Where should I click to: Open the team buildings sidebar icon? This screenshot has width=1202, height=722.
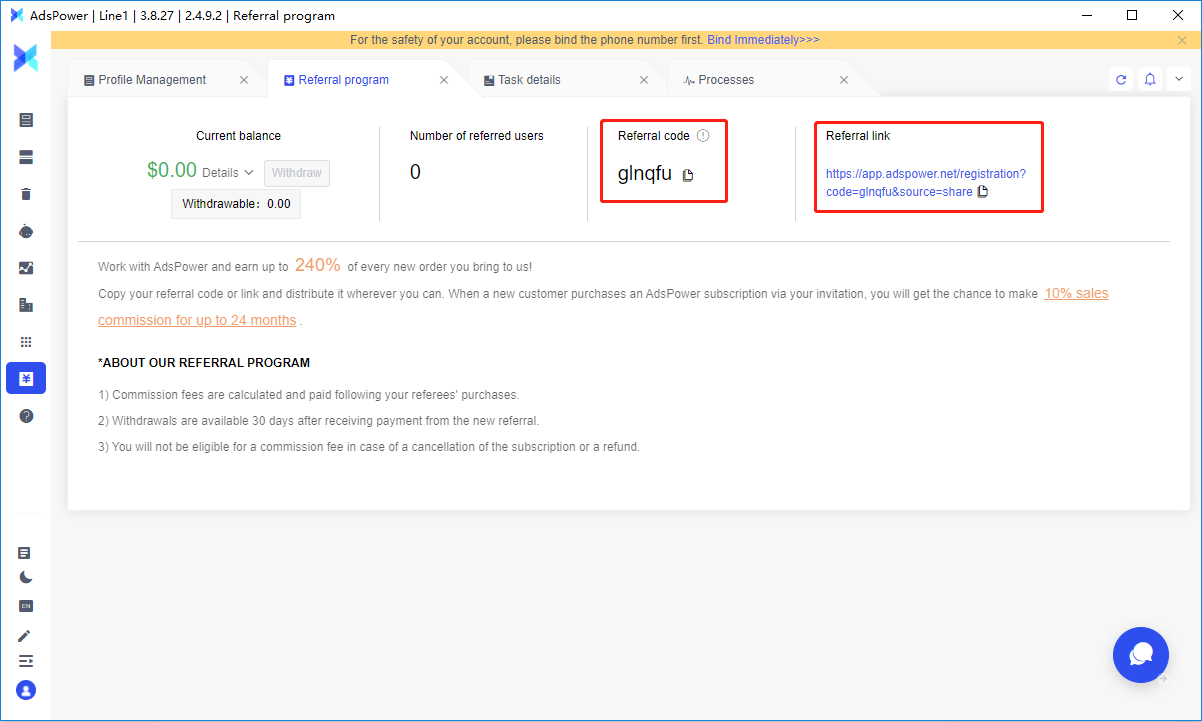pyautogui.click(x=26, y=305)
